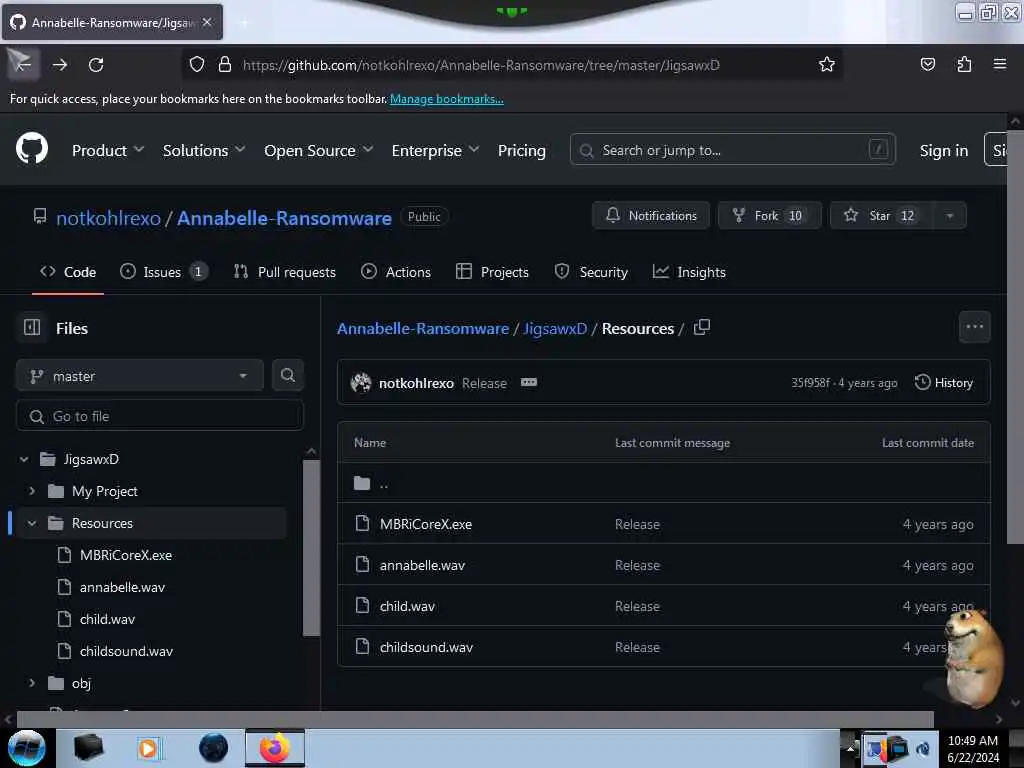Collapse the file tree panel icon
Viewport: 1024px width, 768px height.
coord(32,327)
